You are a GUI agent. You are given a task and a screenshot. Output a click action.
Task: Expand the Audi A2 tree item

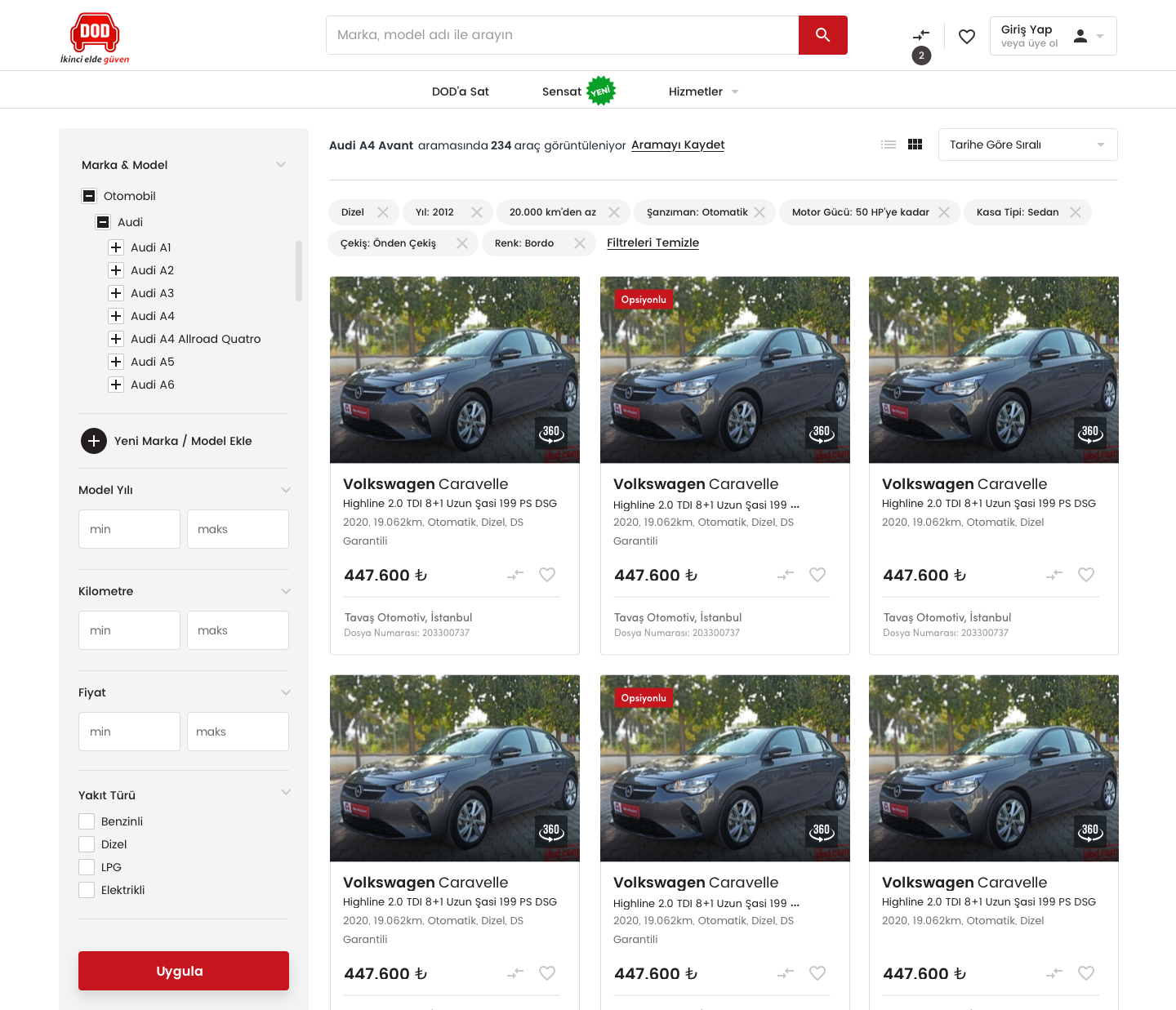pyautogui.click(x=116, y=270)
